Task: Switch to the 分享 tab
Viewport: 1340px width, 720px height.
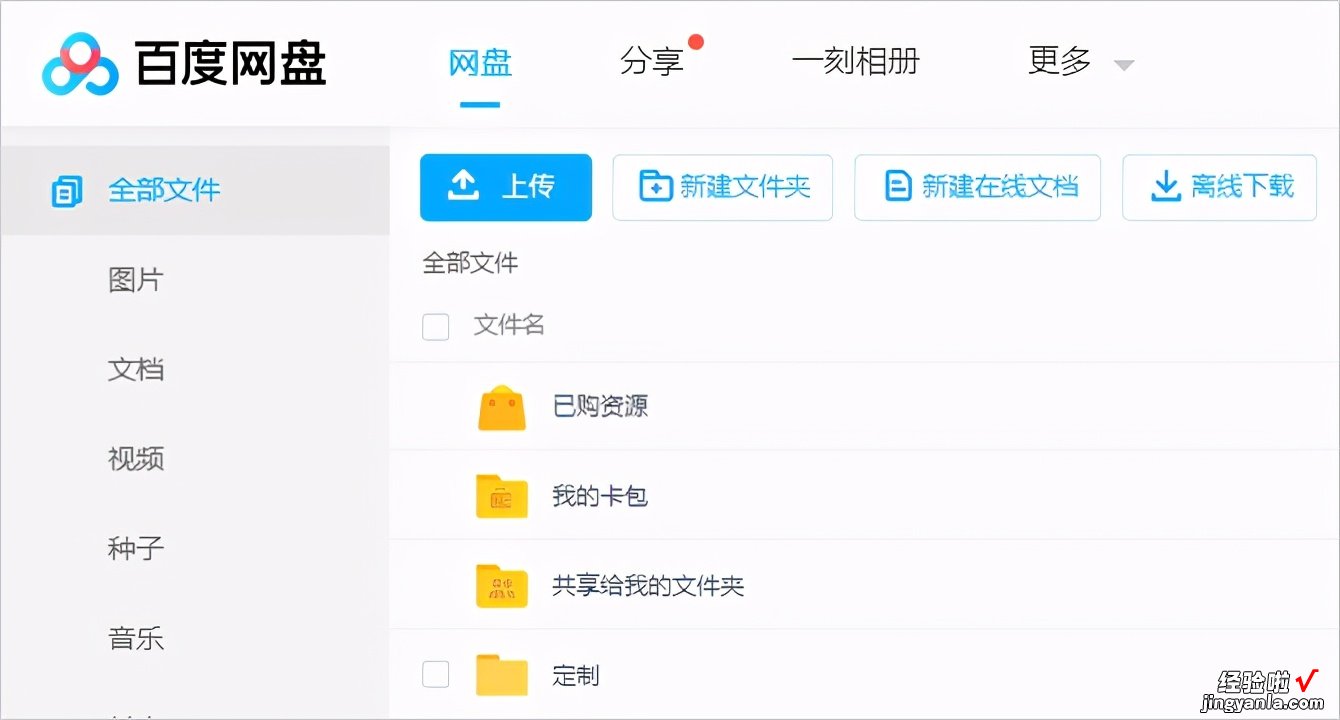Action: pos(651,62)
